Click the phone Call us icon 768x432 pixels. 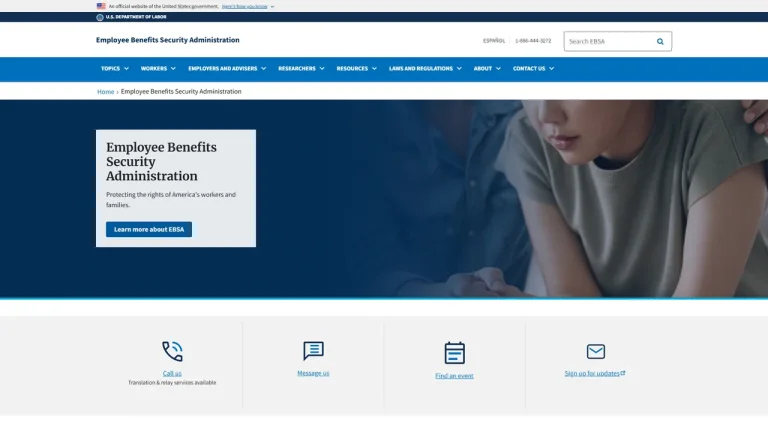(x=172, y=351)
